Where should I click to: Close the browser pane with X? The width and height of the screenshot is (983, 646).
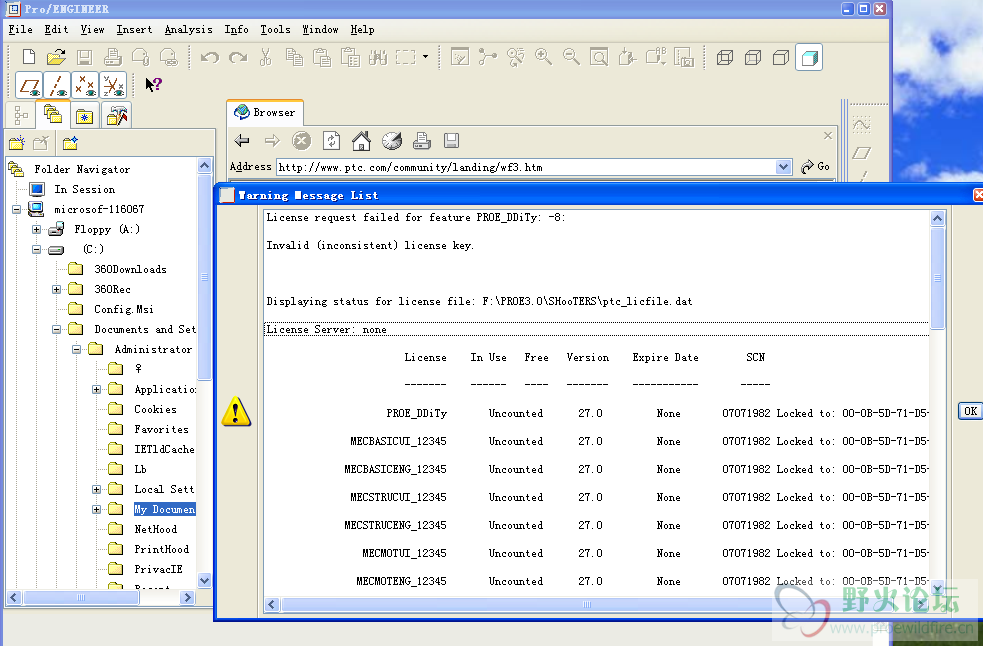pos(828,135)
